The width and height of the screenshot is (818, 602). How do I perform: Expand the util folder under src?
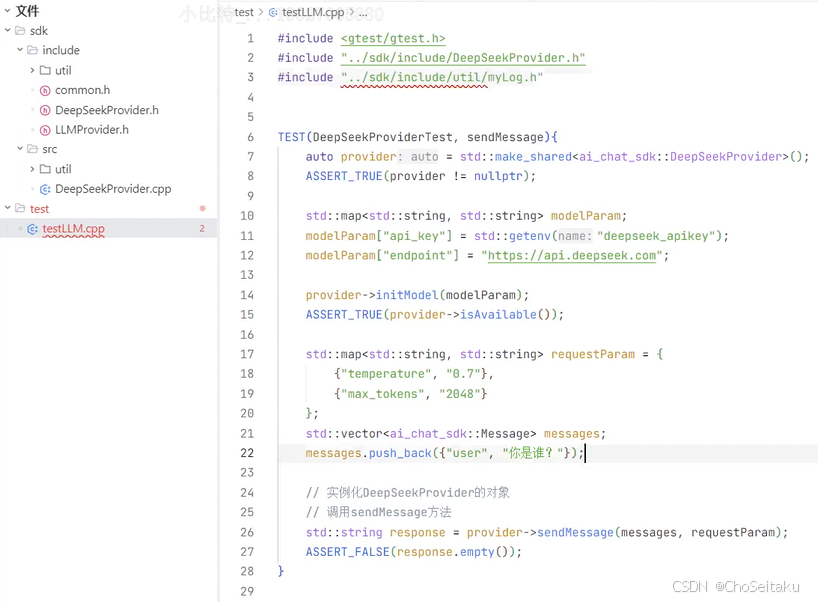pyautogui.click(x=32, y=168)
